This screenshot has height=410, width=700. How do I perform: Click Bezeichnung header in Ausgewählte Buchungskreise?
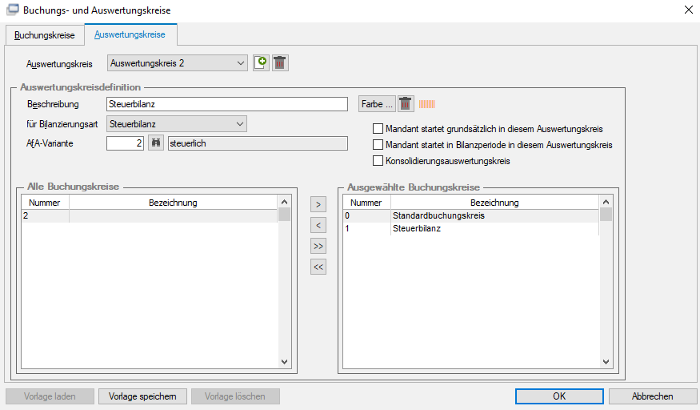point(494,203)
